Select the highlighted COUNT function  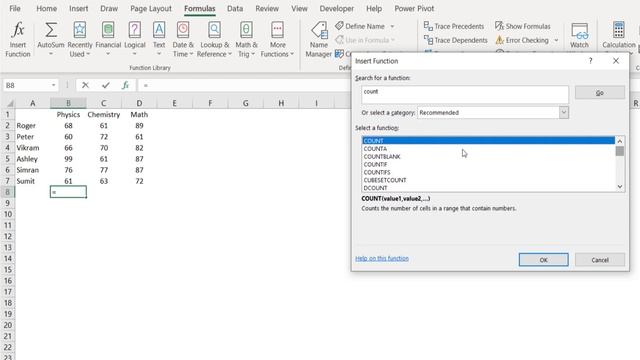click(x=488, y=140)
